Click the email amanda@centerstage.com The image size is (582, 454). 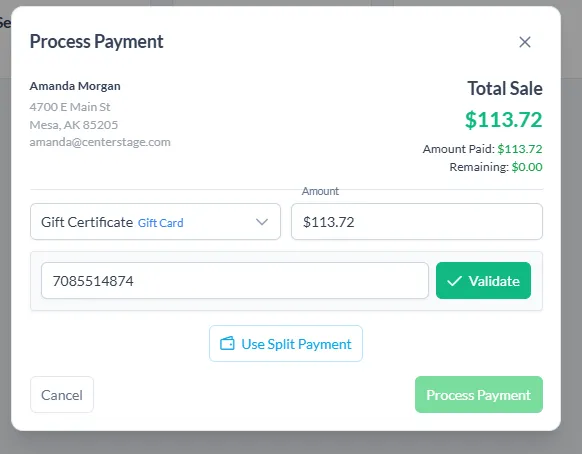pyautogui.click(x=100, y=142)
